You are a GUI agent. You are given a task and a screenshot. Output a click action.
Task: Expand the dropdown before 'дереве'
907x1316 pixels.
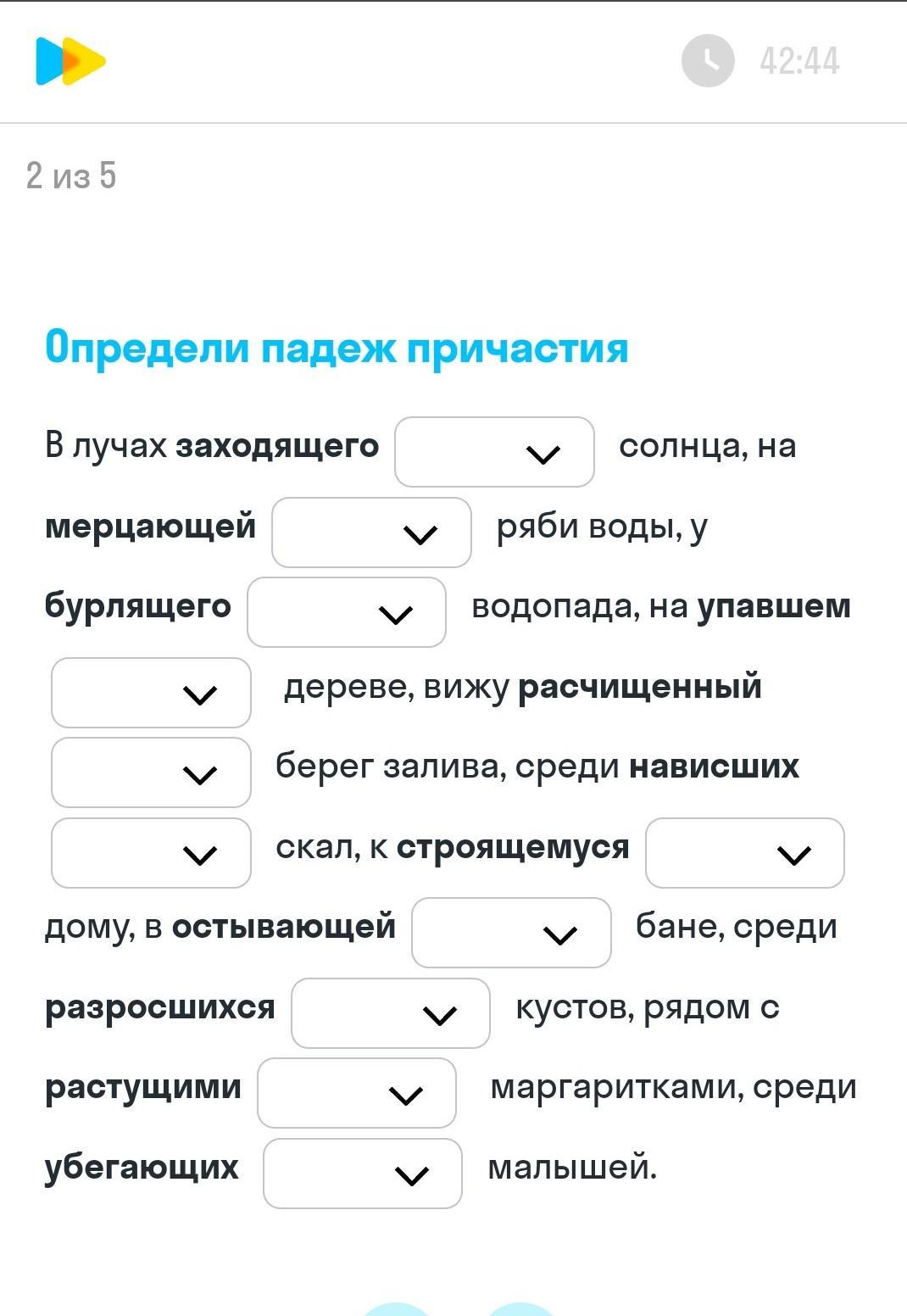click(x=151, y=693)
